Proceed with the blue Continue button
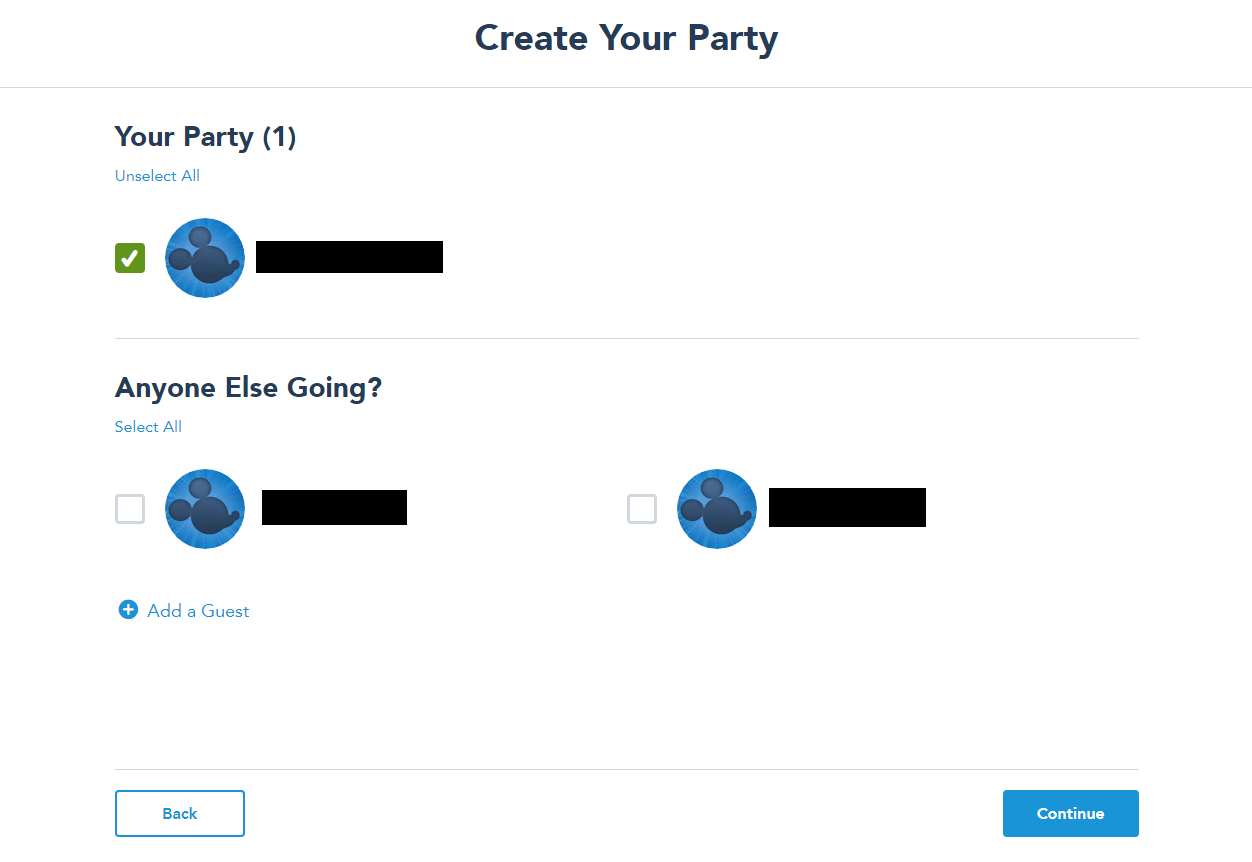 (x=1071, y=813)
